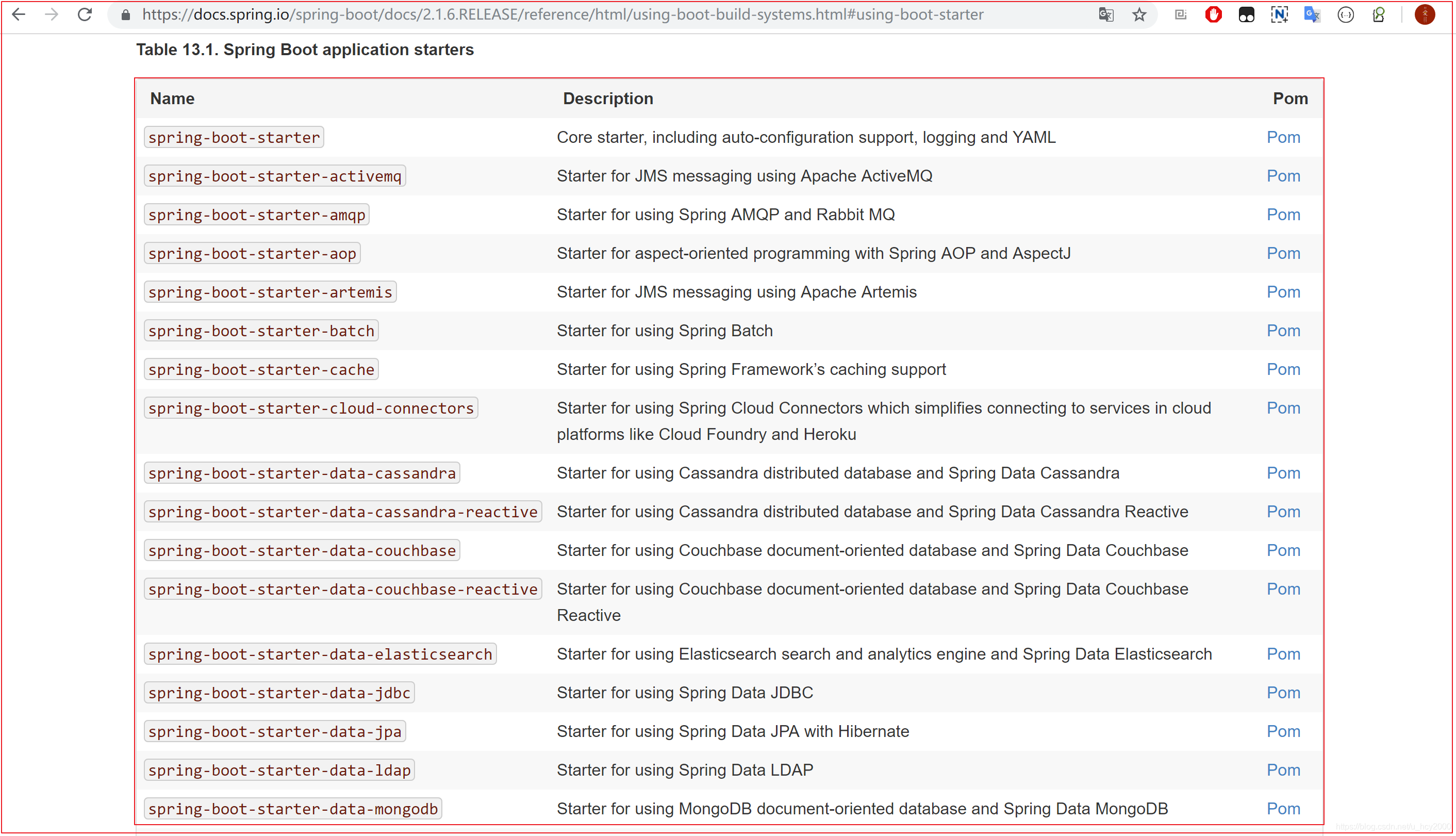Open the AdBlock red hand extension
The width and height of the screenshot is (1456, 836).
1213,14
